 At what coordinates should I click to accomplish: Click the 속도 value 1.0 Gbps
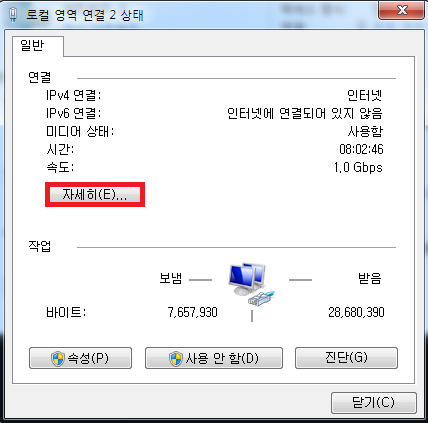click(358, 167)
